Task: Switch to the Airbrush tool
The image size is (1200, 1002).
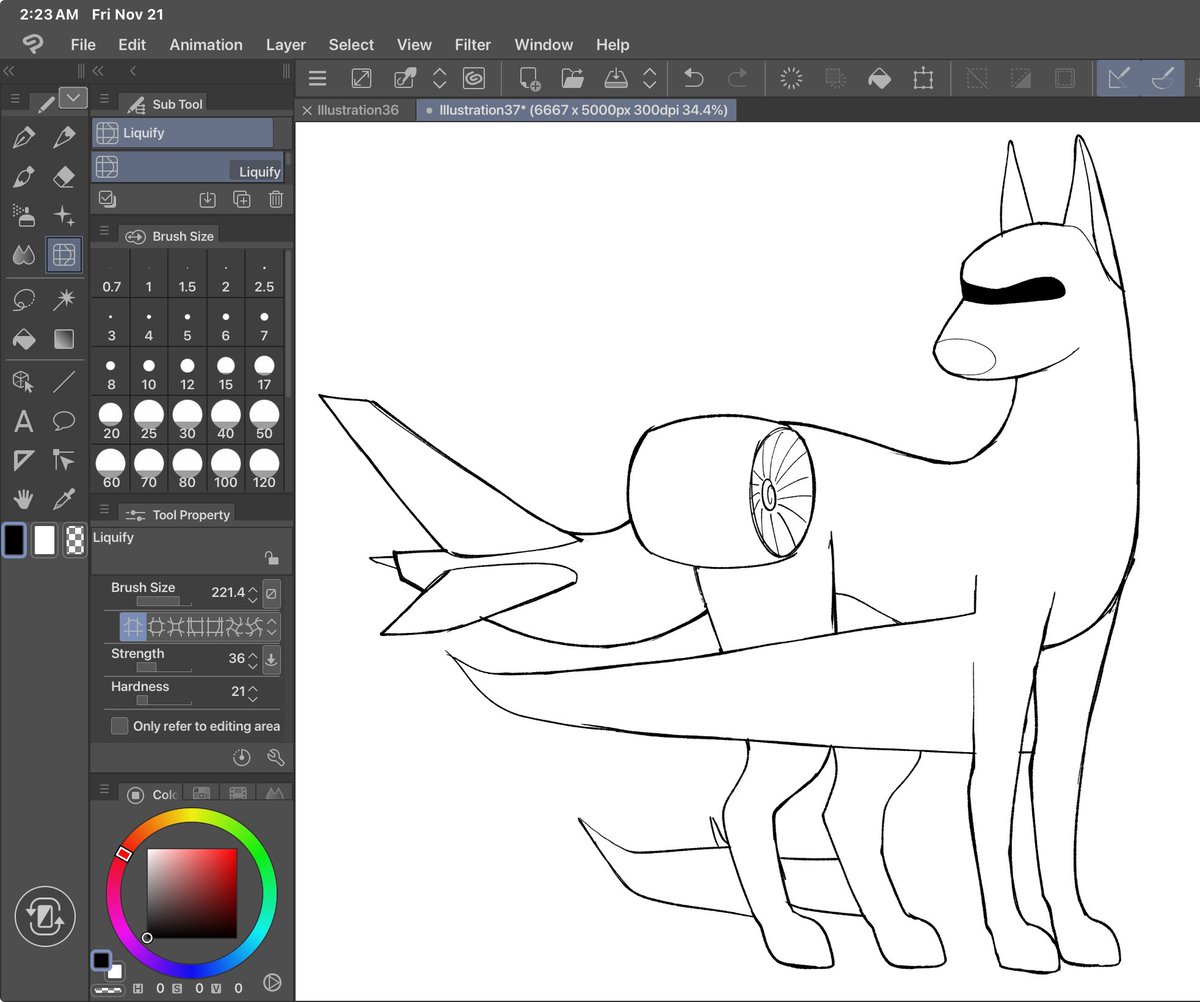Action: pos(25,215)
